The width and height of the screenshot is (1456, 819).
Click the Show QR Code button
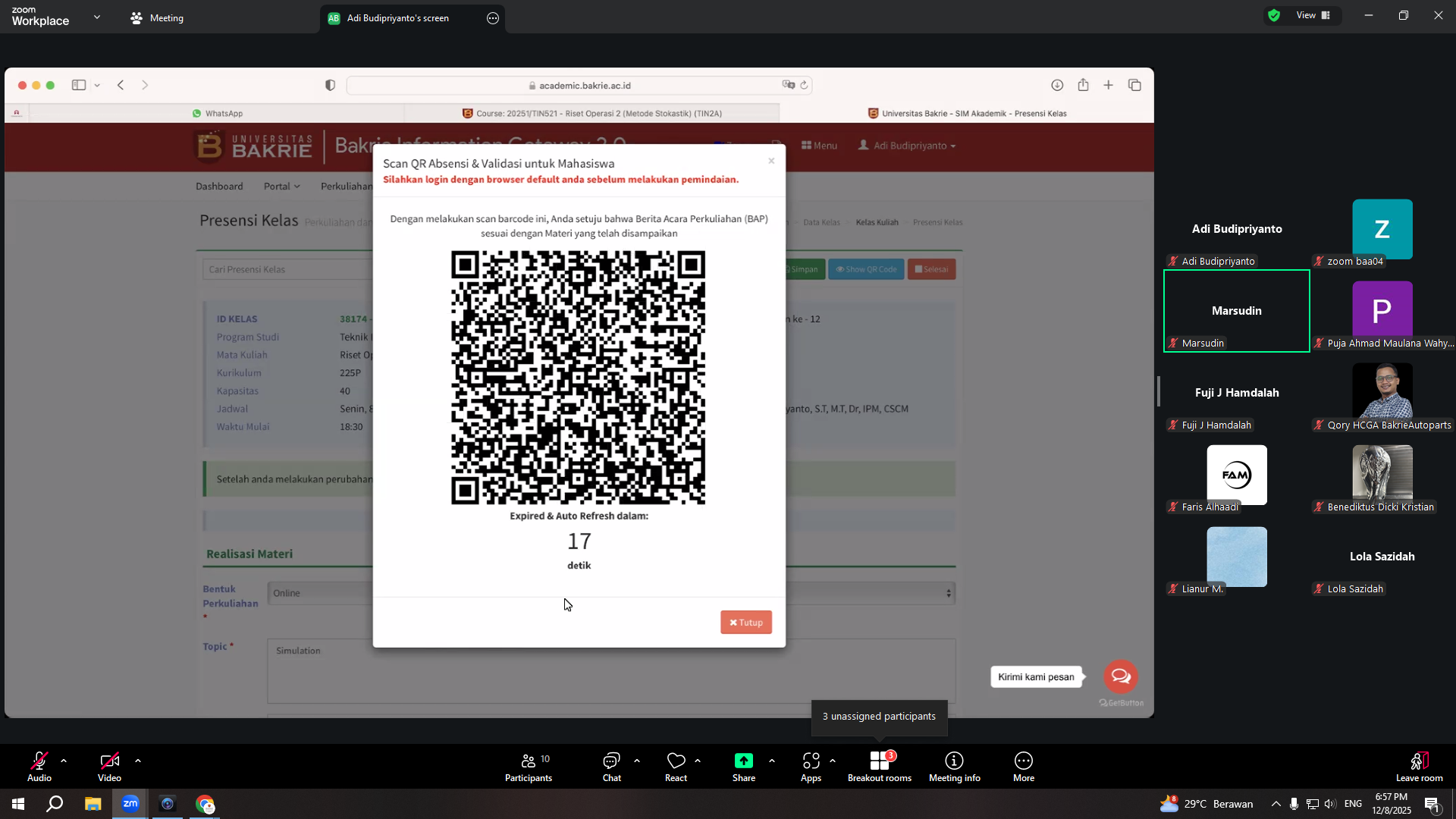pos(866,269)
